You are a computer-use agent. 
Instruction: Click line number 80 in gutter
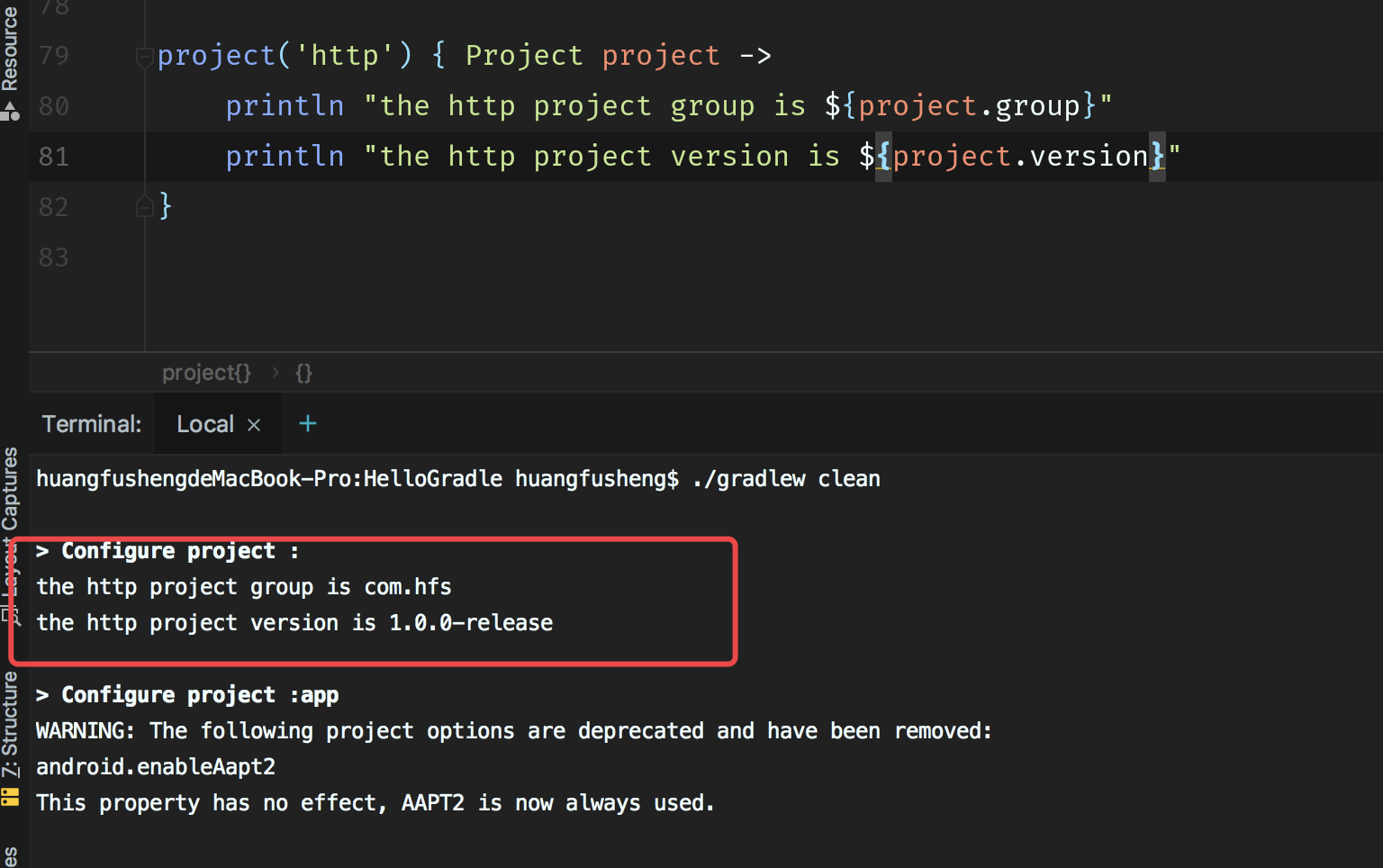pyautogui.click(x=54, y=106)
